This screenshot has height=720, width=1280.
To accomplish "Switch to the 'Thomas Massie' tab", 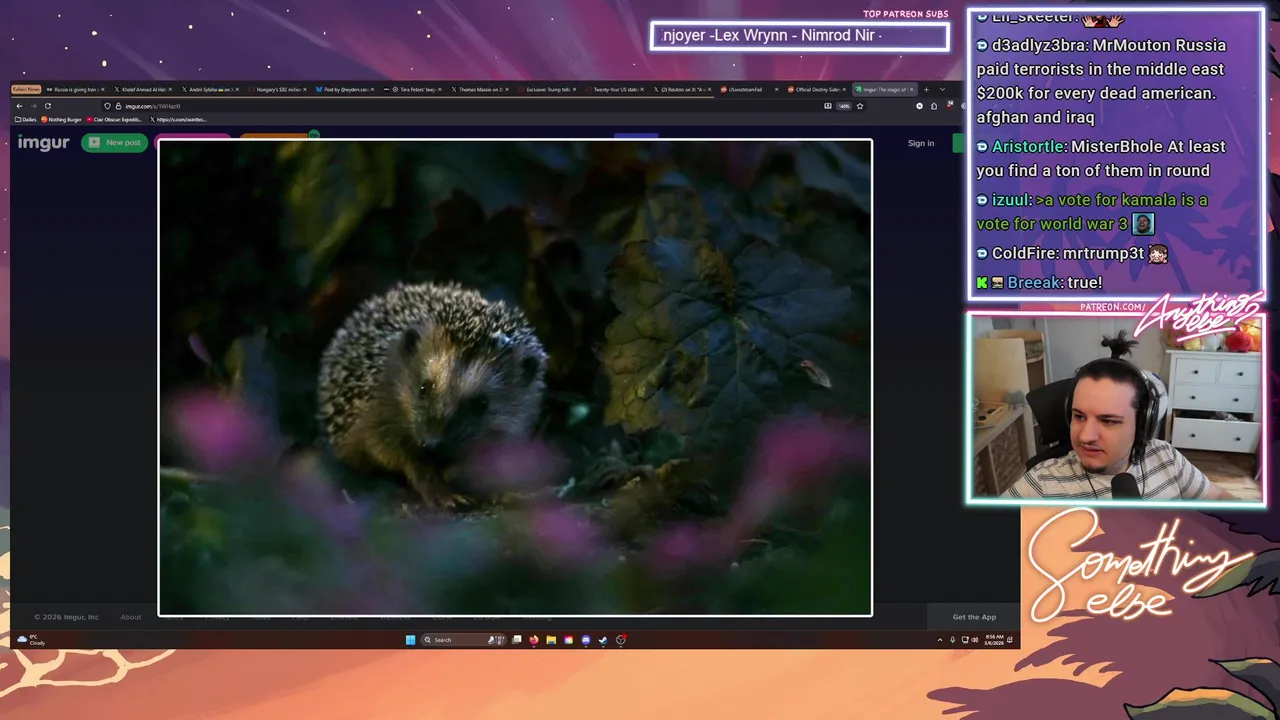I will click(x=481, y=89).
